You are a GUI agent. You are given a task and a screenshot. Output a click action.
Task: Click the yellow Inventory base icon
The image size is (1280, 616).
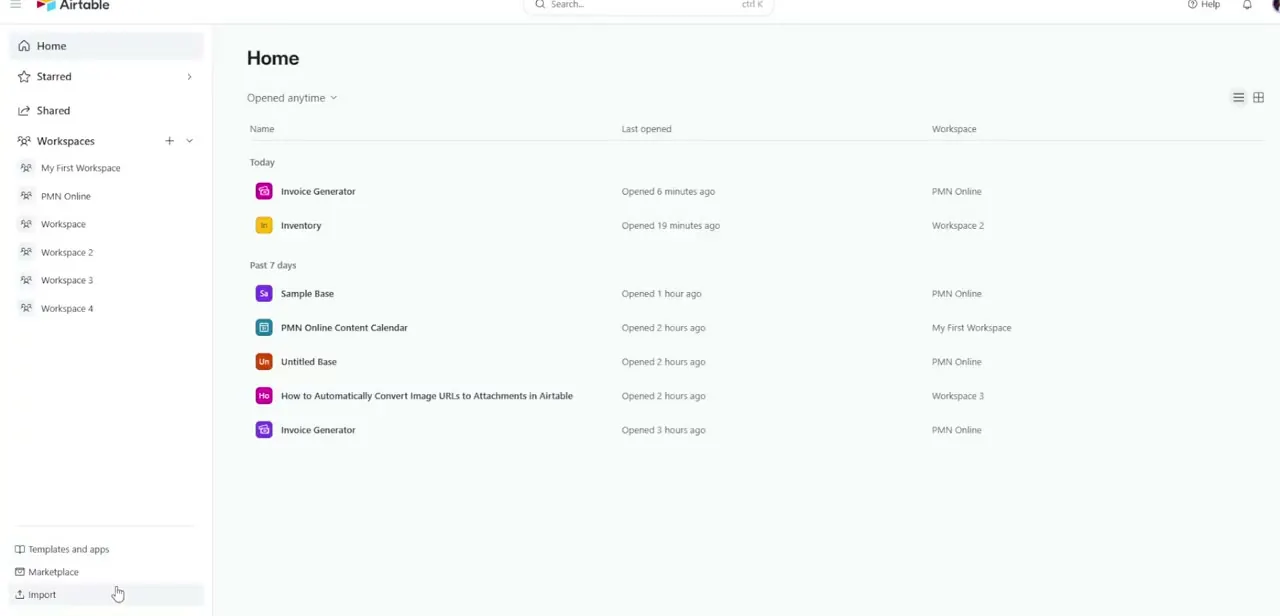(264, 225)
